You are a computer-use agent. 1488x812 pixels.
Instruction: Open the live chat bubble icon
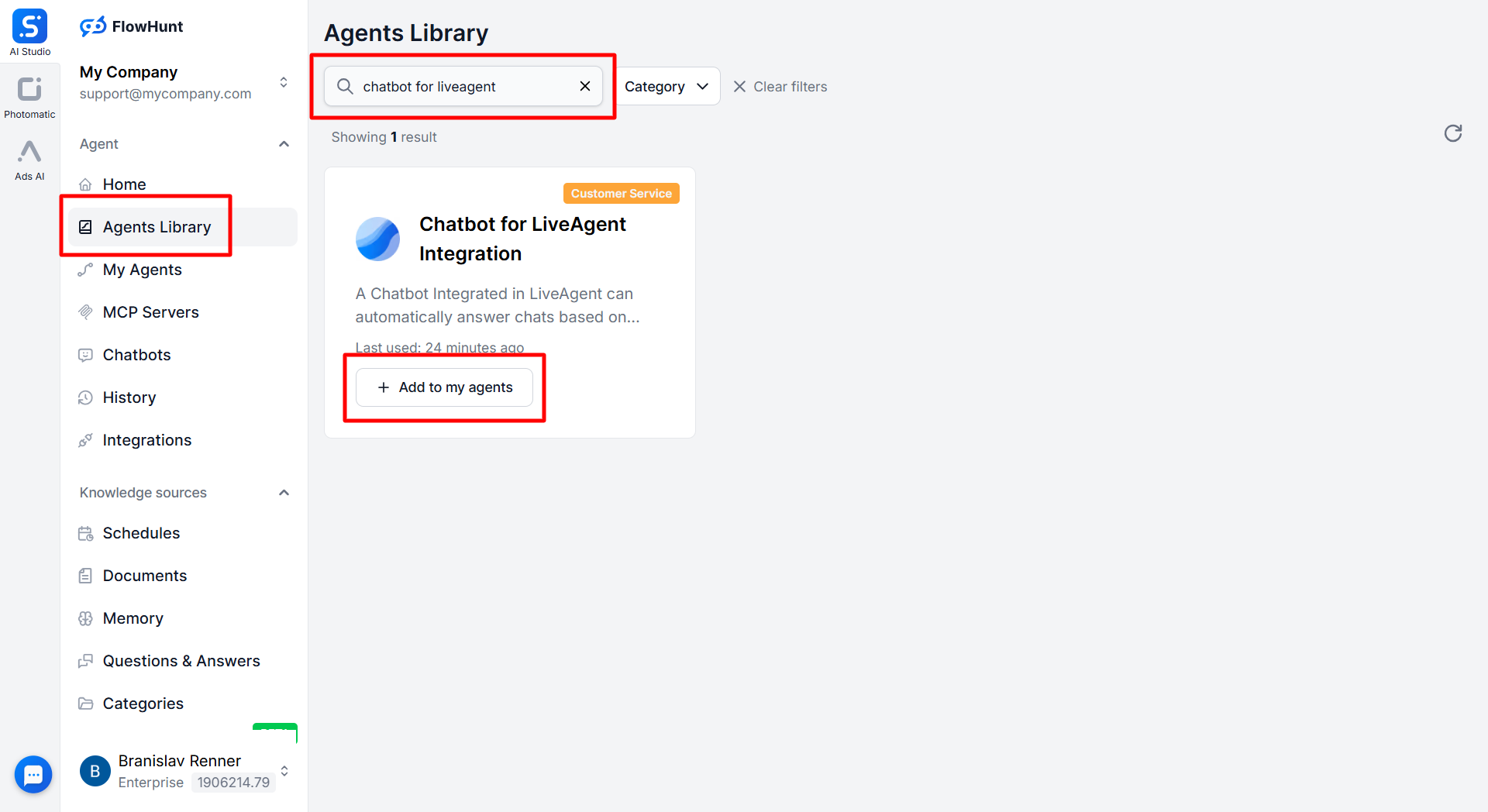click(33, 774)
